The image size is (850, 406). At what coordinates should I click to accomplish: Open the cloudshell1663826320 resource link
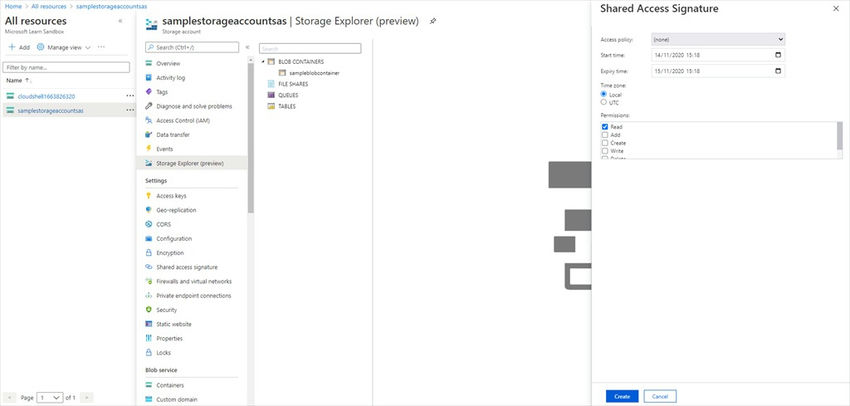[46, 96]
